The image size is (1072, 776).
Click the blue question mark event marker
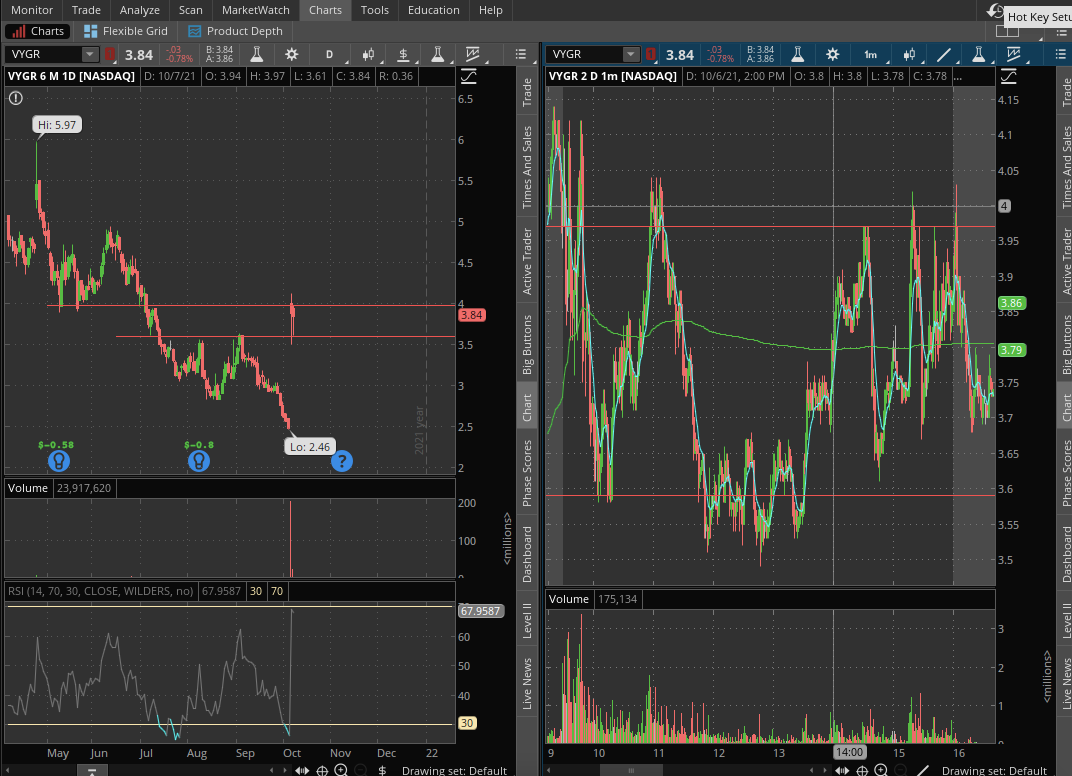342,461
